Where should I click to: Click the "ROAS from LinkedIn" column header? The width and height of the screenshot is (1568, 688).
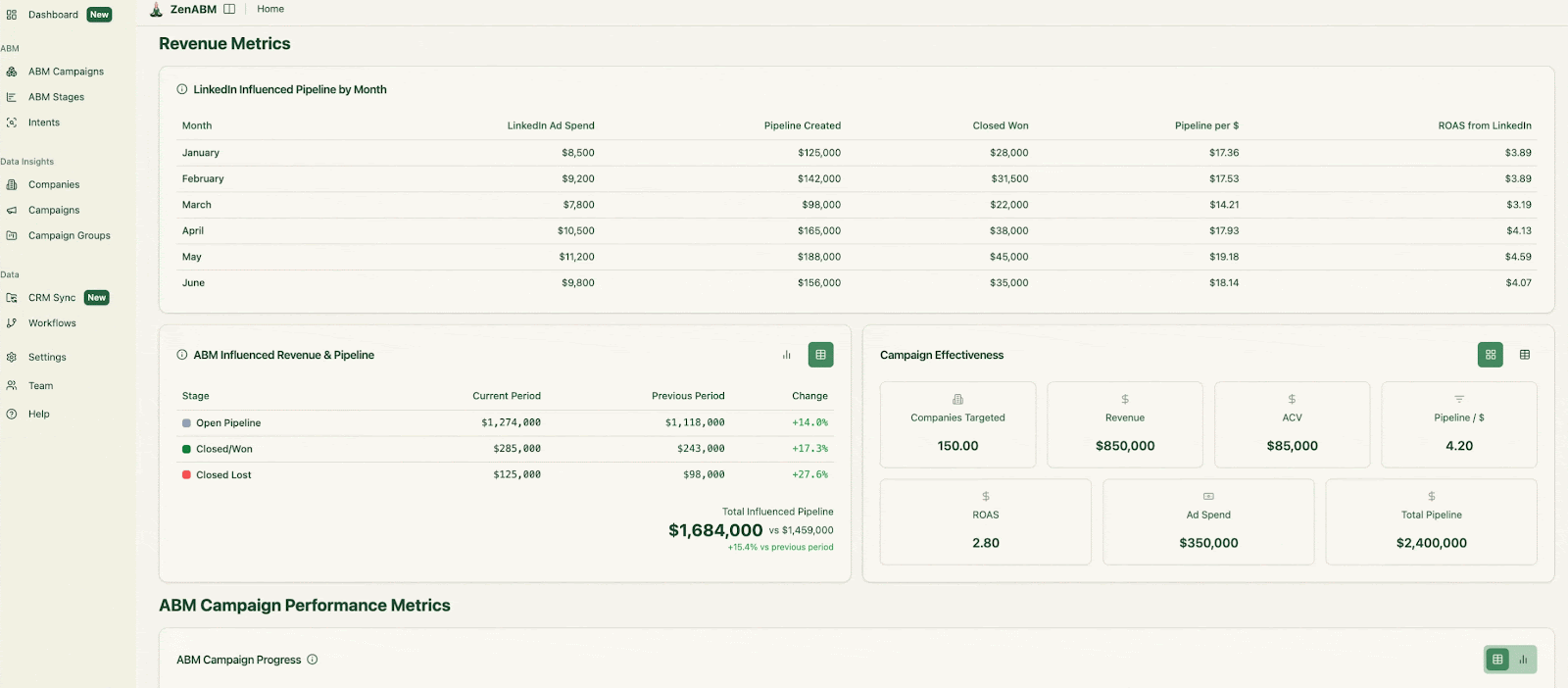click(1485, 125)
